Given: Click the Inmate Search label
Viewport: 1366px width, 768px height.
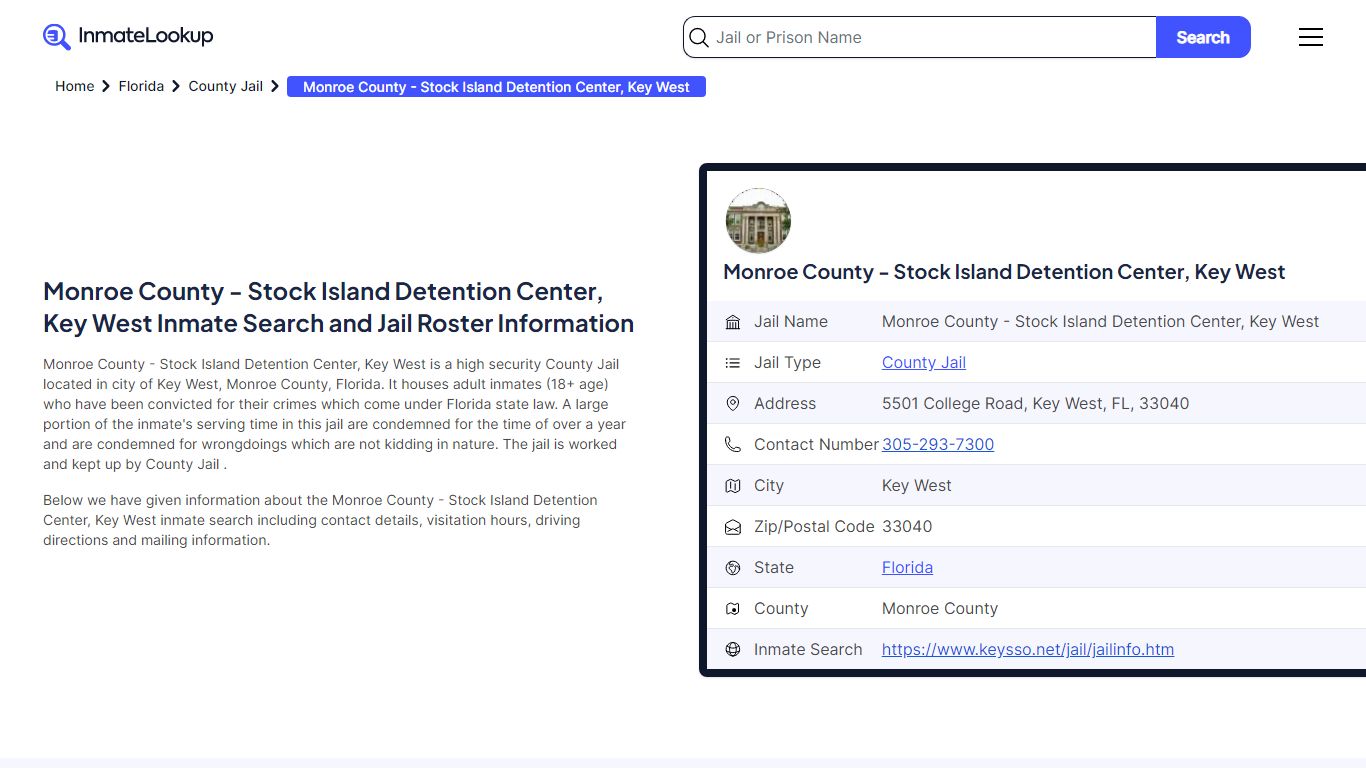Looking at the screenshot, I should tap(808, 650).
